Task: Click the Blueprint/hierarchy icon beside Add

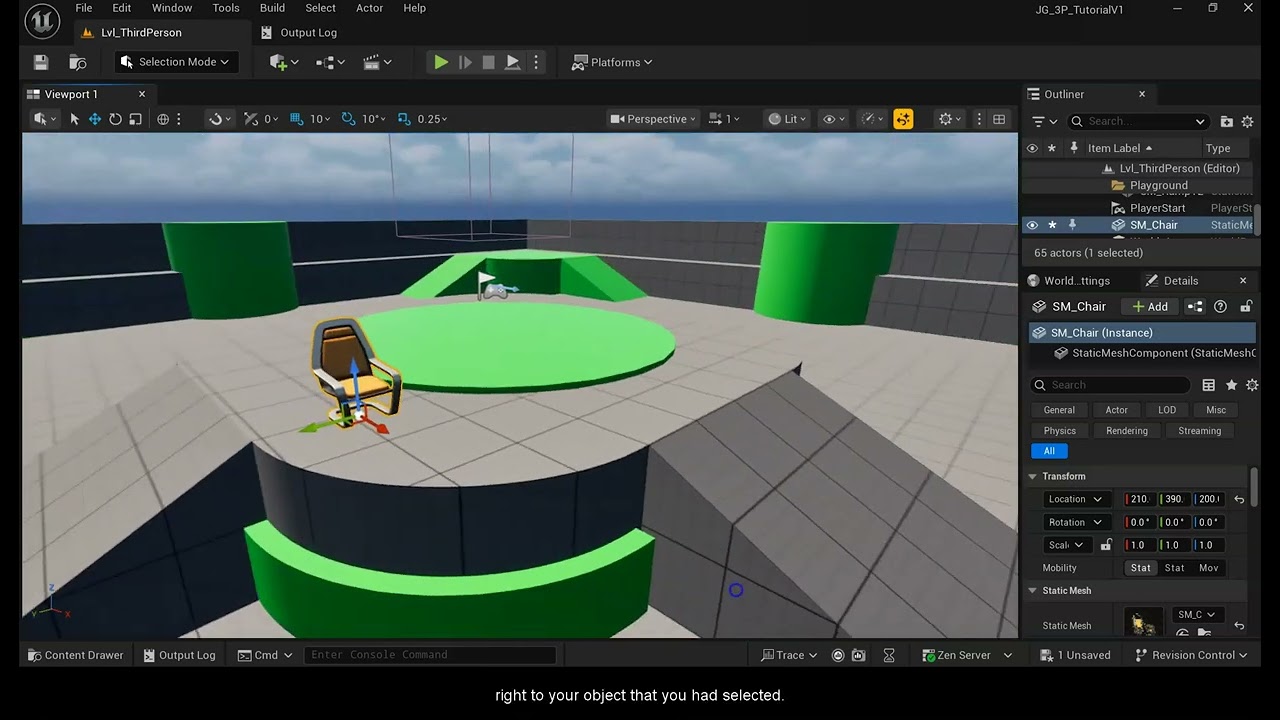Action: [x=1195, y=307]
